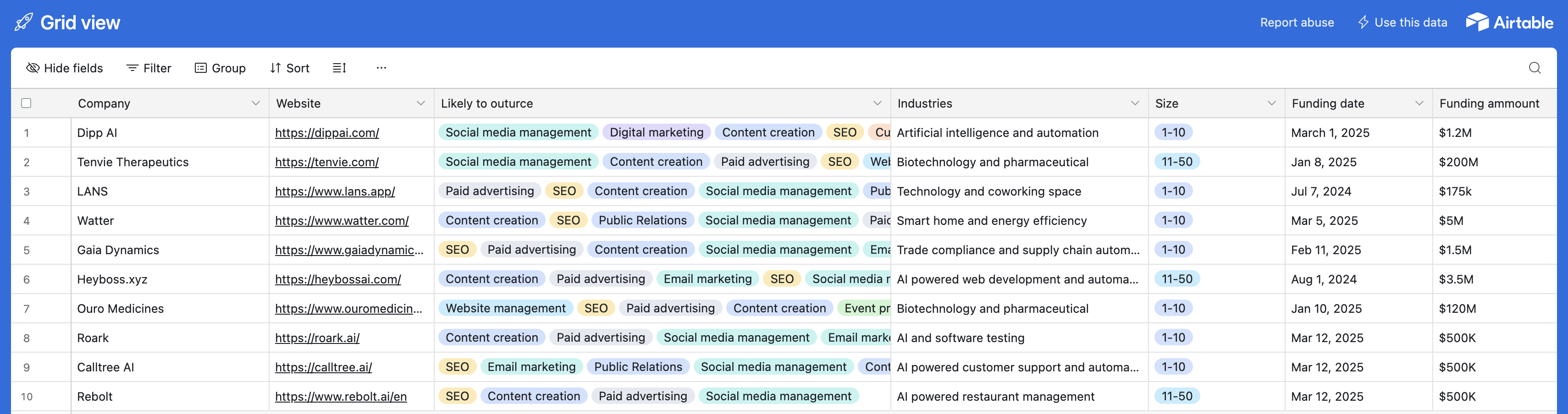1568x414 pixels.
Task: Click the Funding ammount column header
Action: tap(1494, 103)
